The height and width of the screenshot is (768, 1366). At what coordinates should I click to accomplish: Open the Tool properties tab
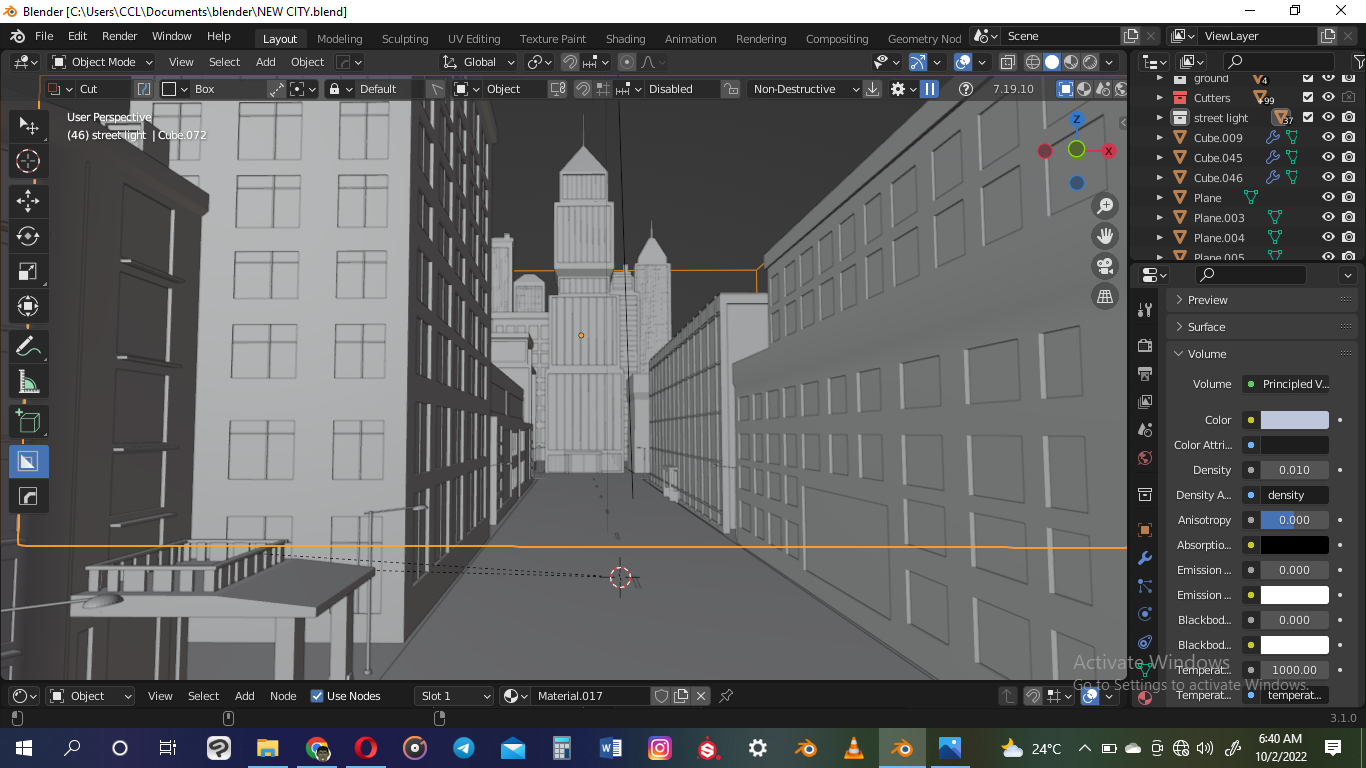1145,310
